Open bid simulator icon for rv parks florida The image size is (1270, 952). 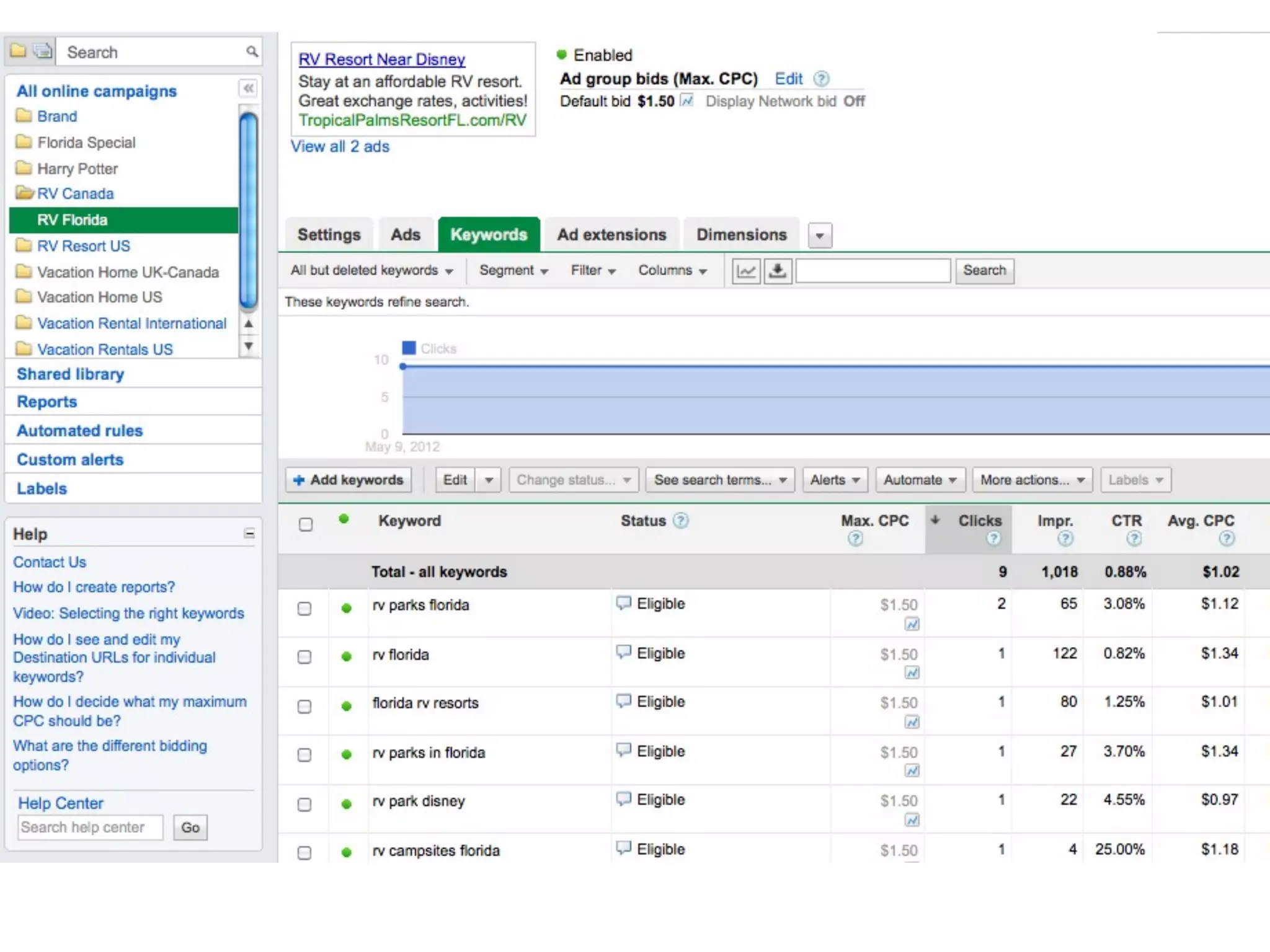[912, 624]
